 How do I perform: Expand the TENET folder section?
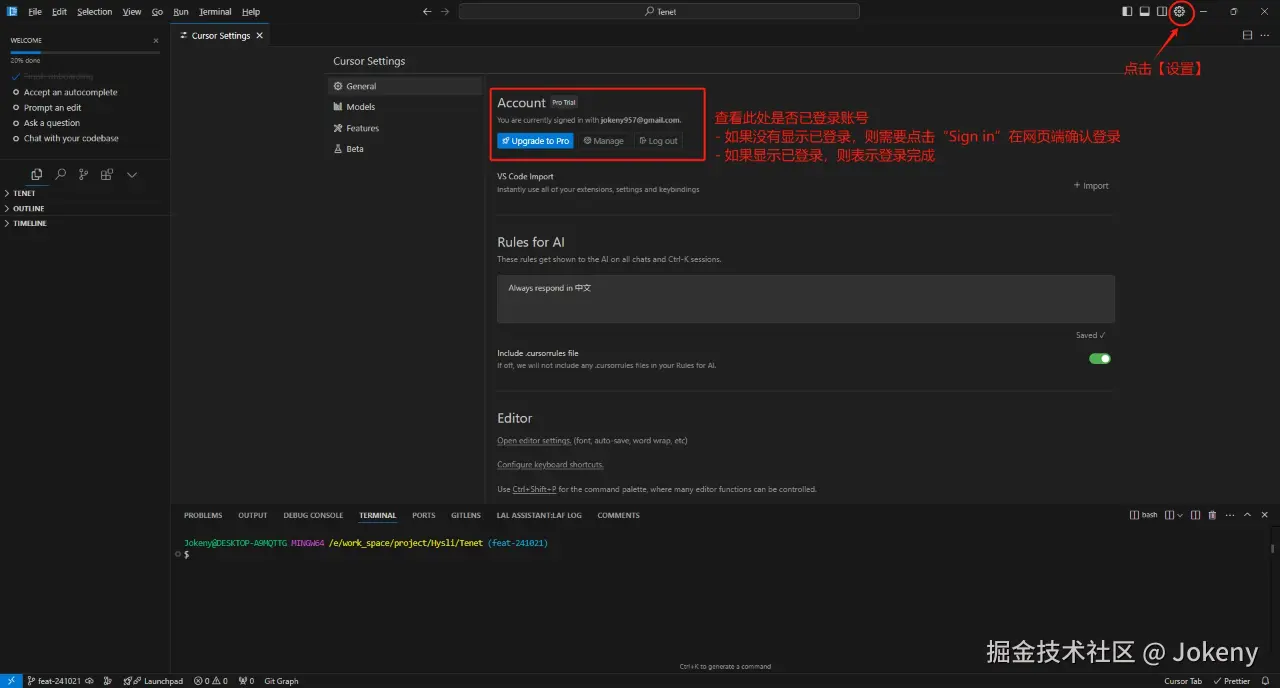(85, 193)
